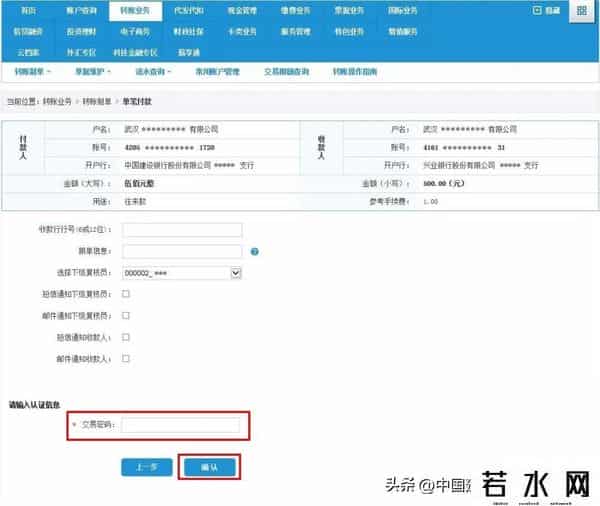
Task: Open the 选择下级复核员 dropdown
Action: pos(181,272)
